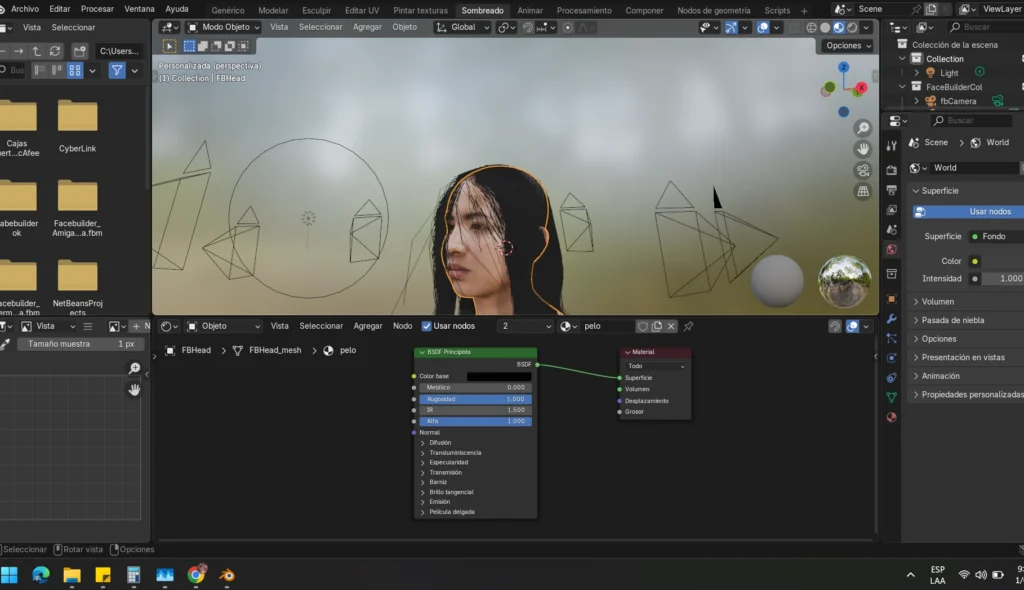Click the viewport zoom magnifier icon
Image resolution: width=1024 pixels, height=590 pixels.
pos(861,128)
